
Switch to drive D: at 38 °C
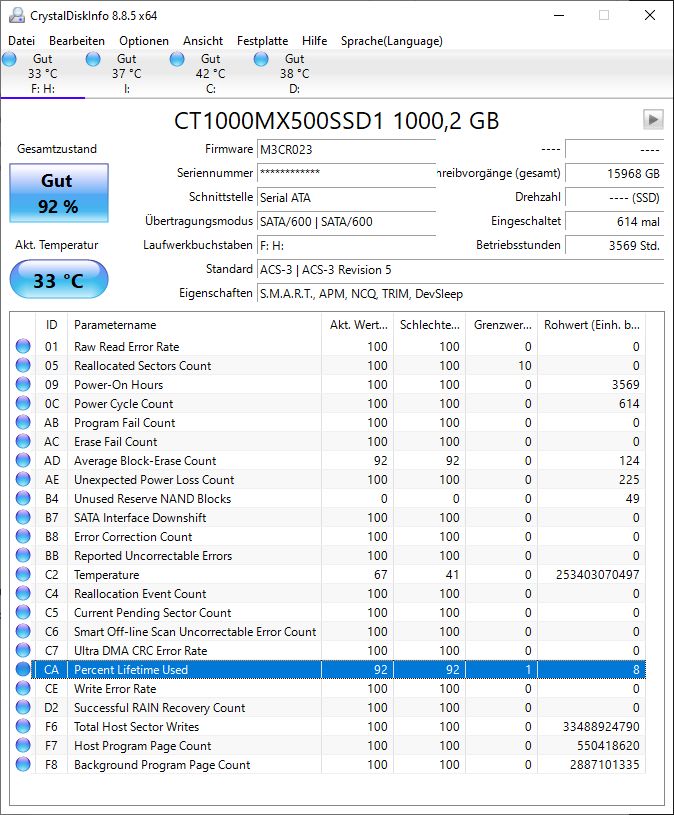point(294,73)
